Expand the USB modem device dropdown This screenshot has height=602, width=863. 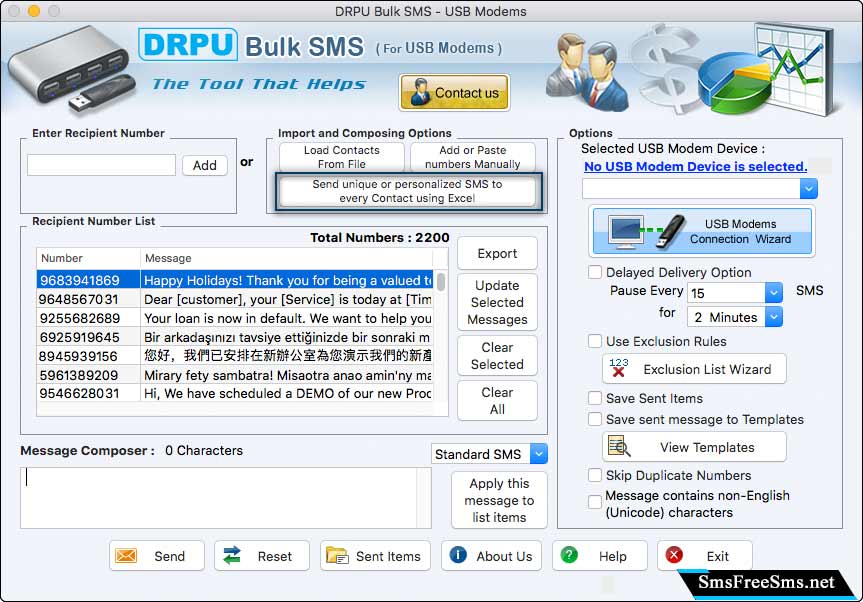pos(808,188)
